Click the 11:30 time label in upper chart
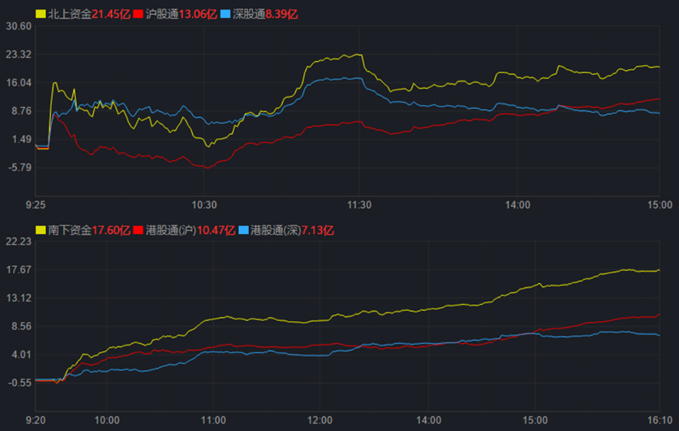Image resolution: width=679 pixels, height=431 pixels. (359, 204)
